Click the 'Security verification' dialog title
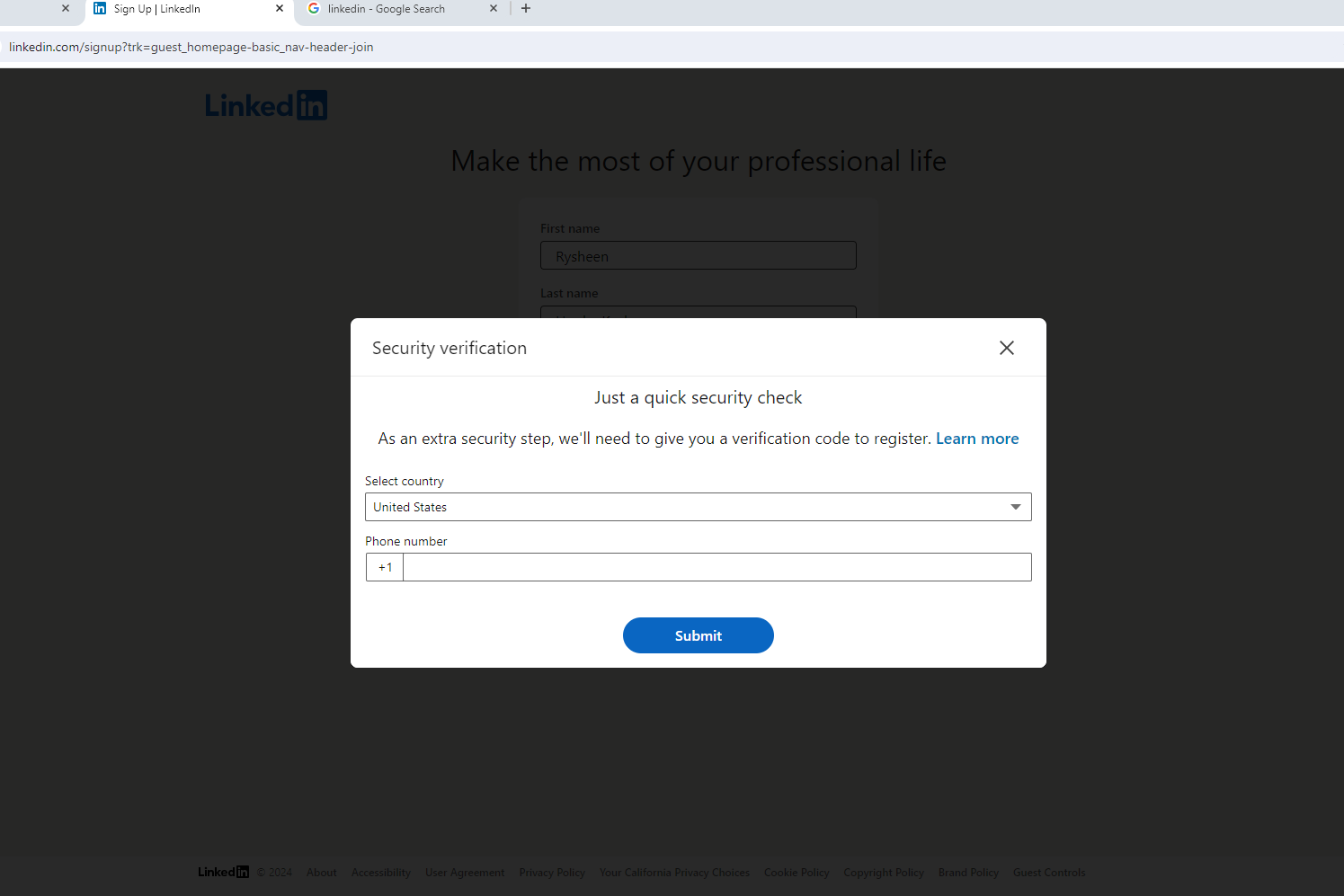The height and width of the screenshot is (896, 1344). coord(449,348)
